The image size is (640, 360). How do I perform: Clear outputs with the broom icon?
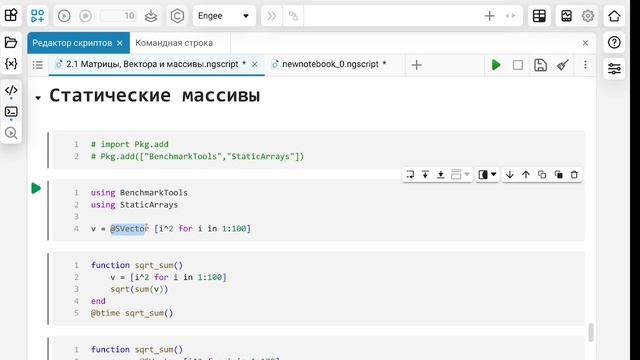click(x=563, y=65)
